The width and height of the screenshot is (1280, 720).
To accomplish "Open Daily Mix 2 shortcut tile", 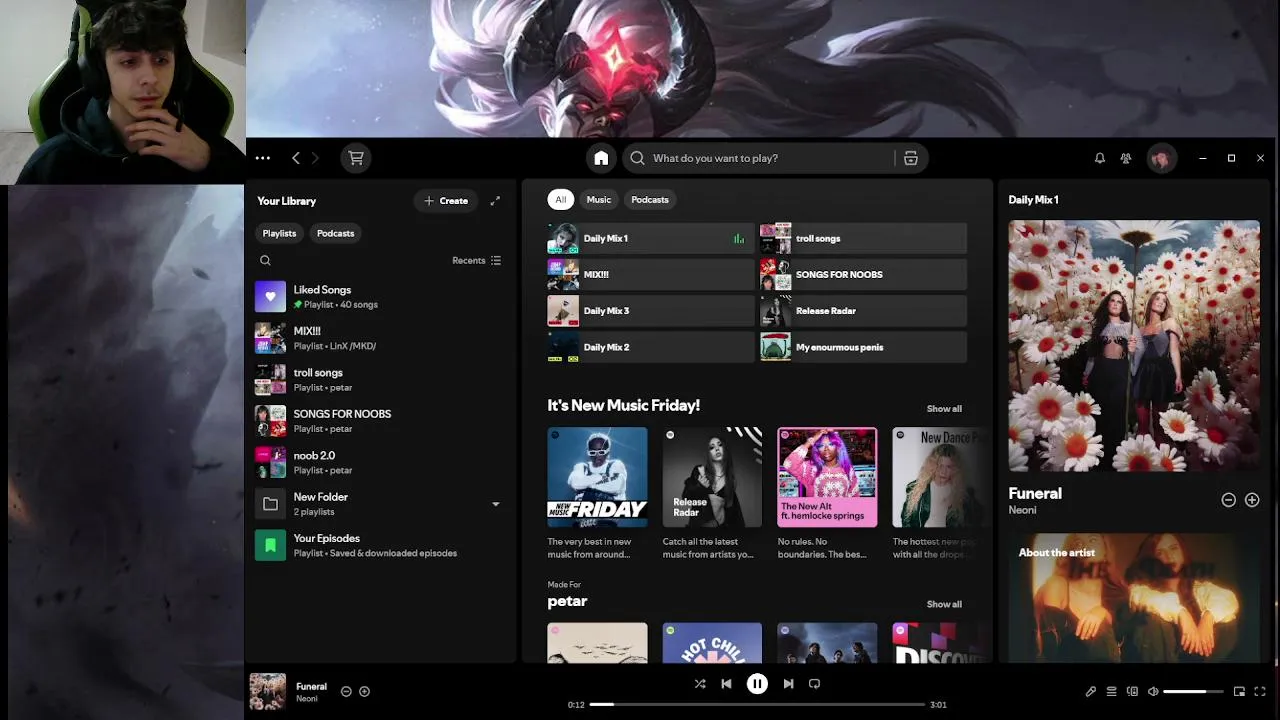I will (650, 347).
